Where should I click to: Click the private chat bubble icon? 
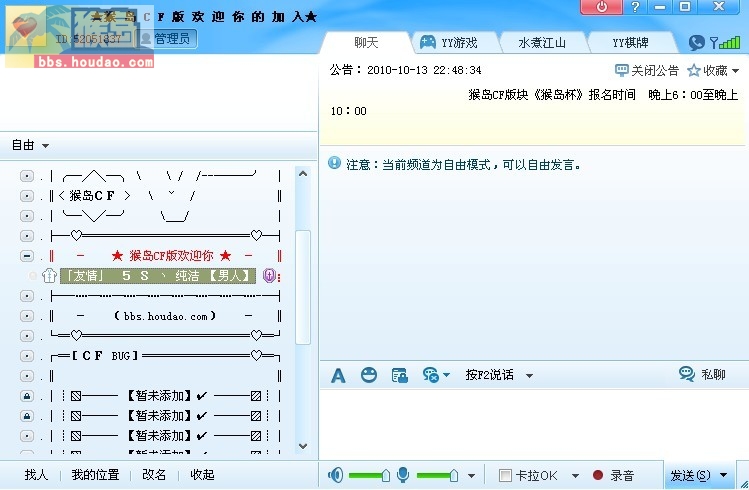click(x=687, y=374)
